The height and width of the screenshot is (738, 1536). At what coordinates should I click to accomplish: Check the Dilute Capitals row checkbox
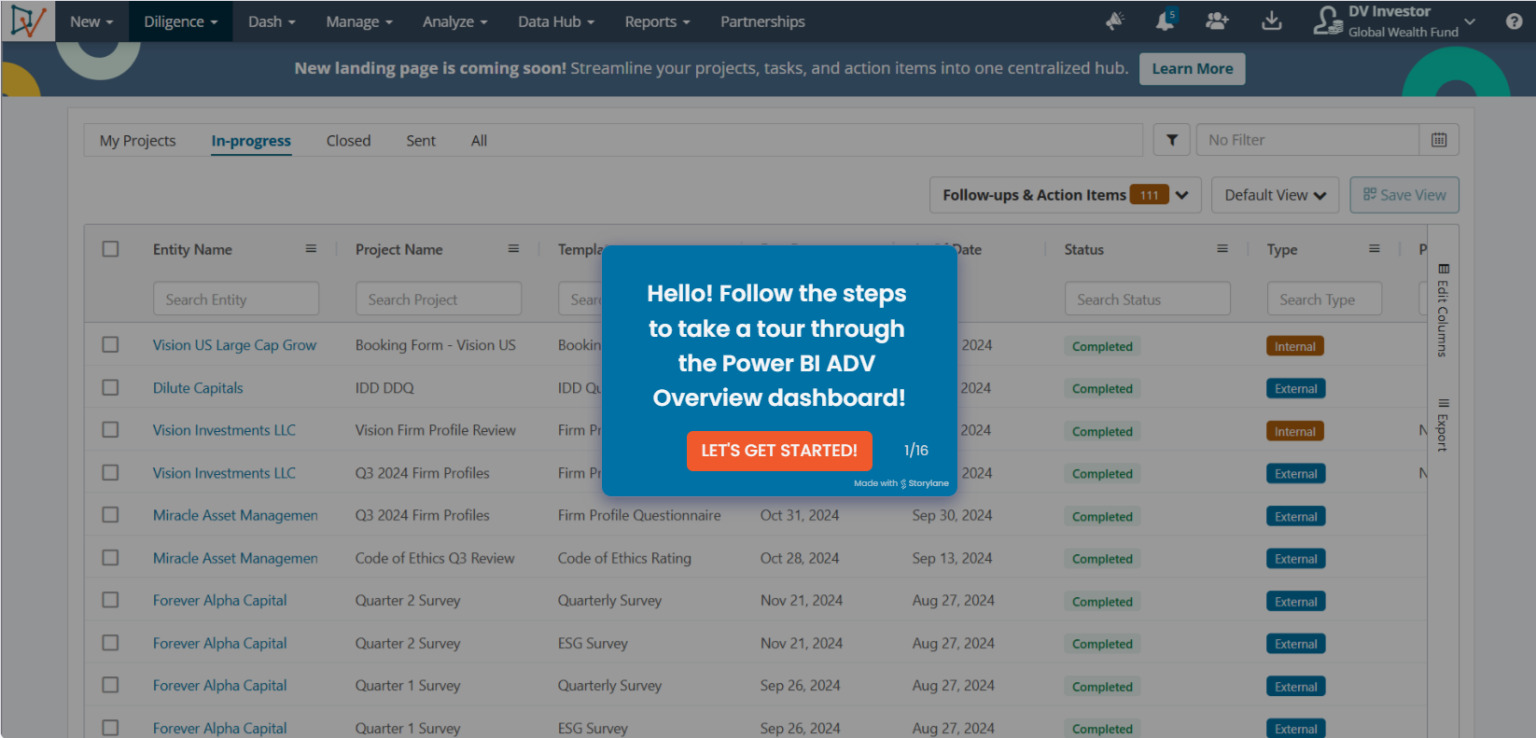pos(110,388)
